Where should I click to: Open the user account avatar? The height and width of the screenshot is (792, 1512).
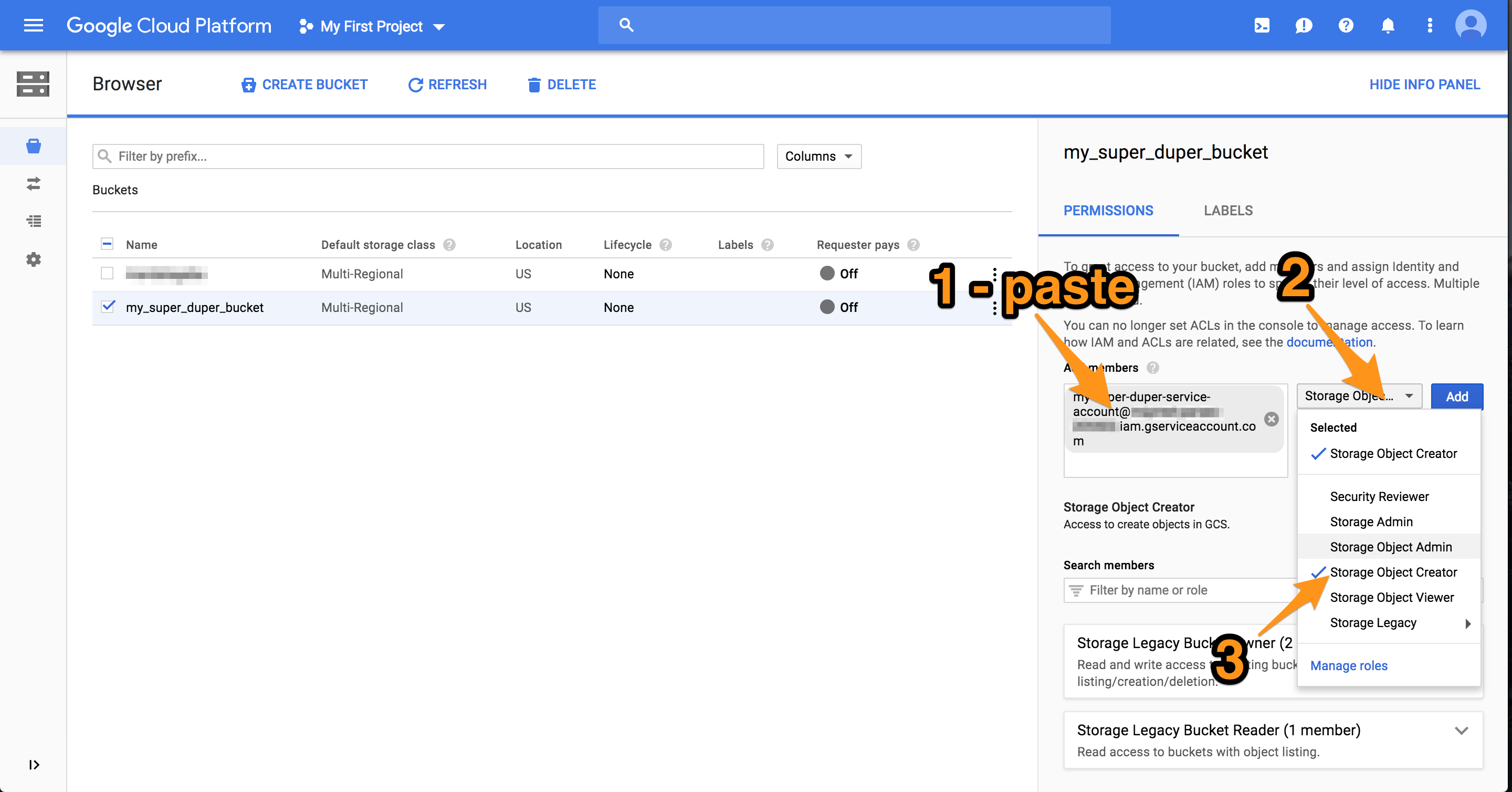click(x=1471, y=25)
